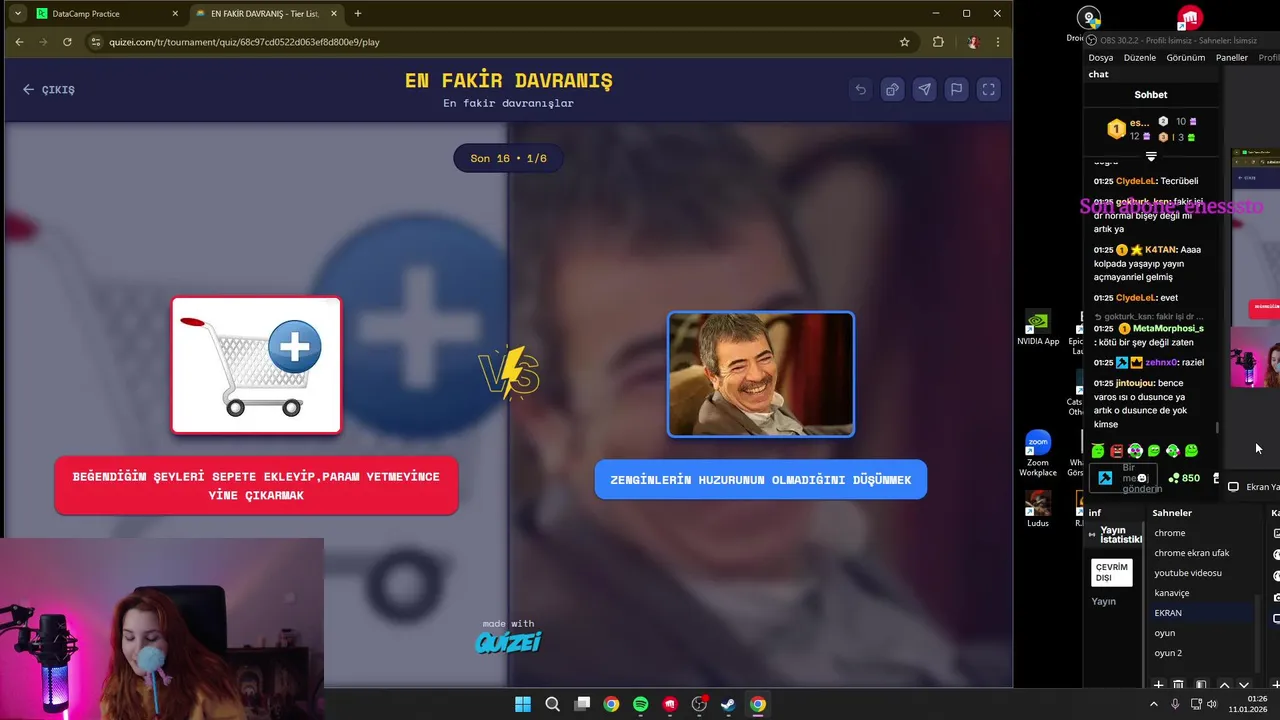Open OBS Paneller menu
The width and height of the screenshot is (1280, 720).
tap(1232, 58)
